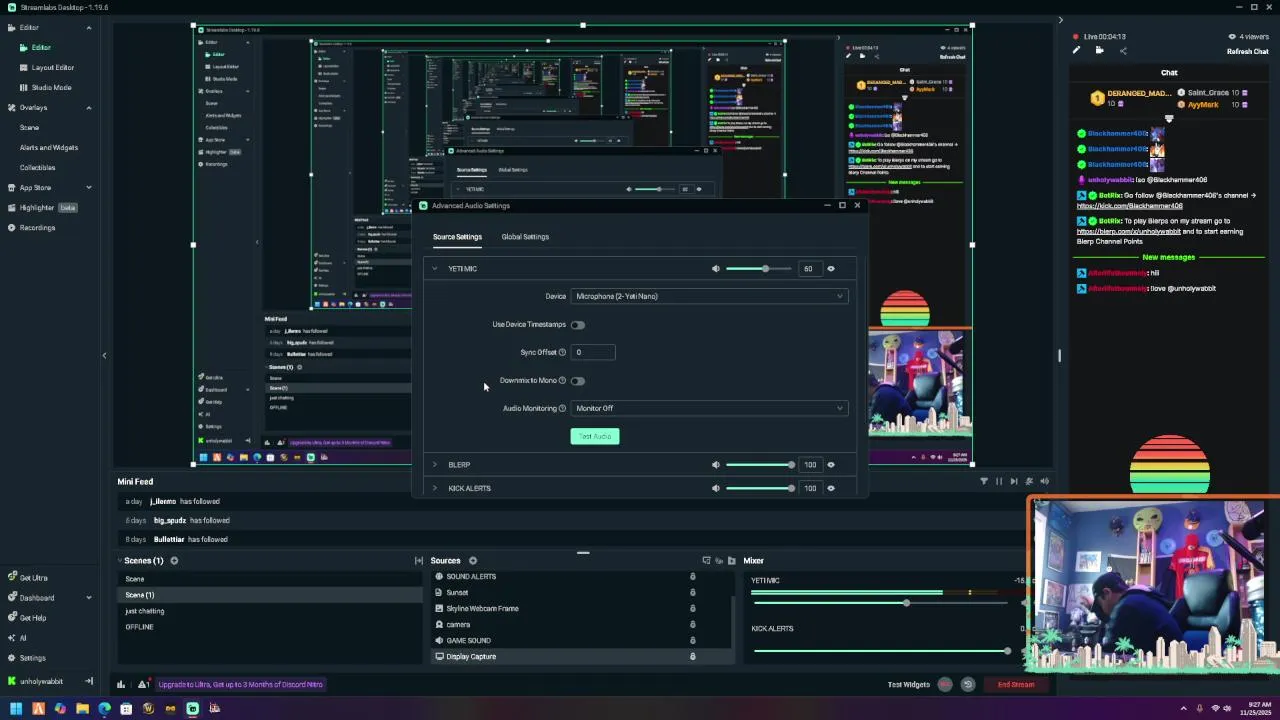Viewport: 1280px width, 720px height.
Task: Collapse the Overlays sidebar group
Action: pos(88,108)
